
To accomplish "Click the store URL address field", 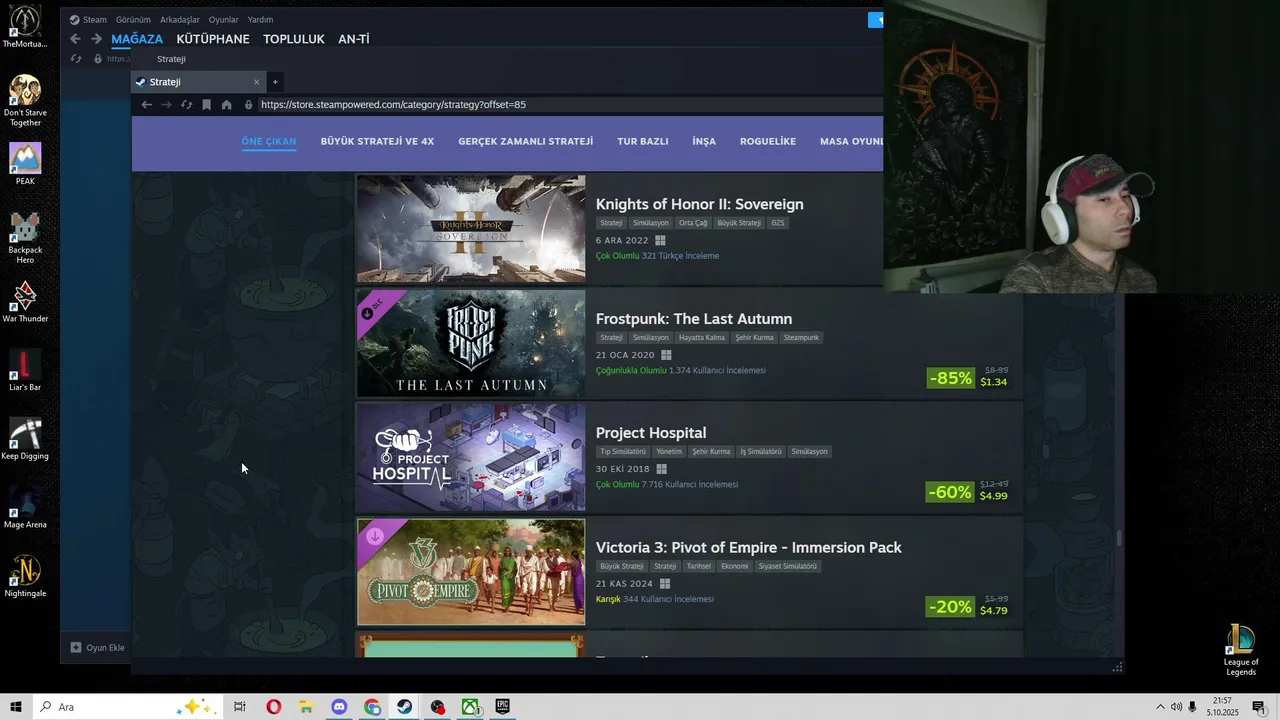I will pyautogui.click(x=569, y=104).
